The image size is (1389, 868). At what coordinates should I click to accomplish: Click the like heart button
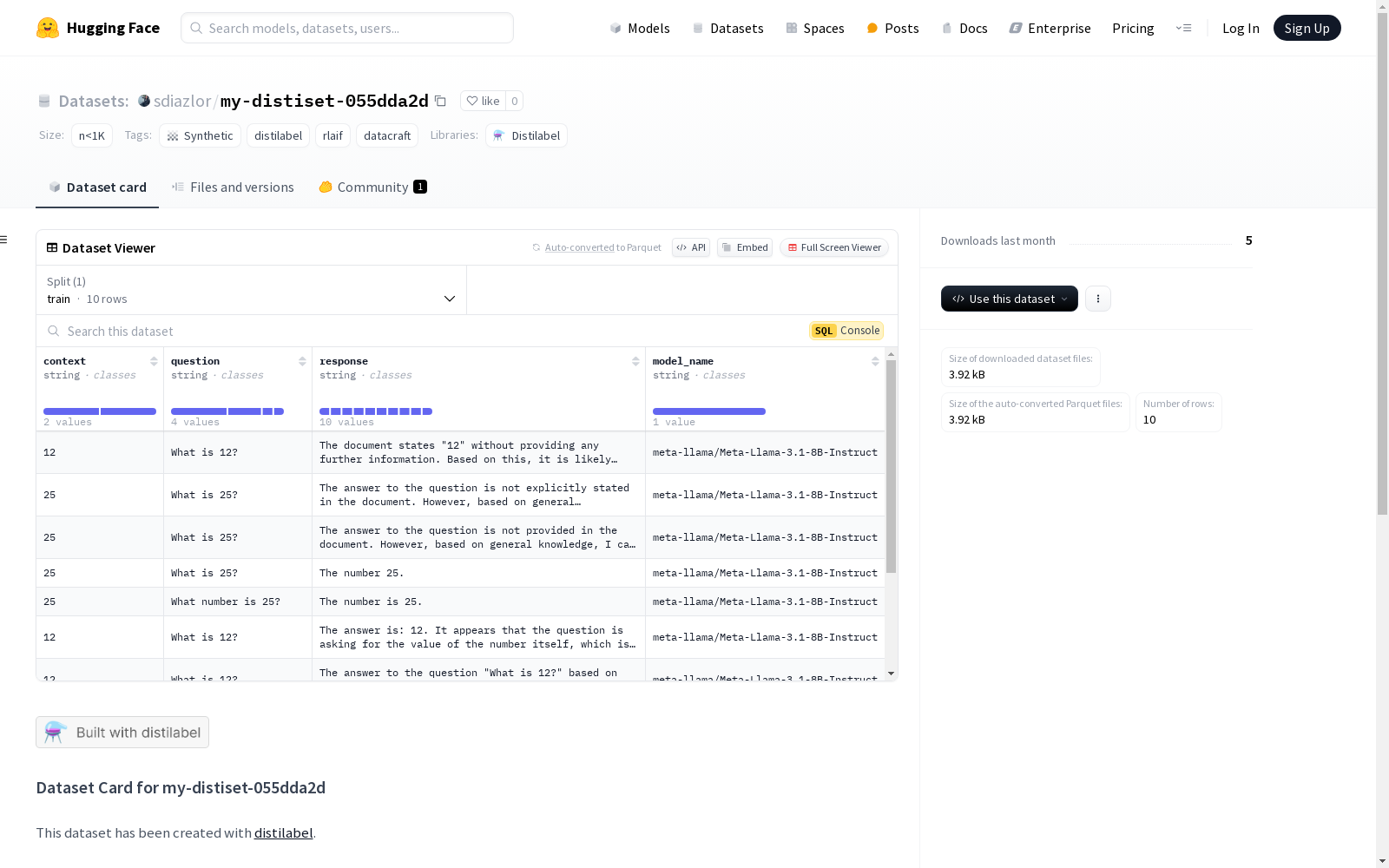pyautogui.click(x=483, y=101)
